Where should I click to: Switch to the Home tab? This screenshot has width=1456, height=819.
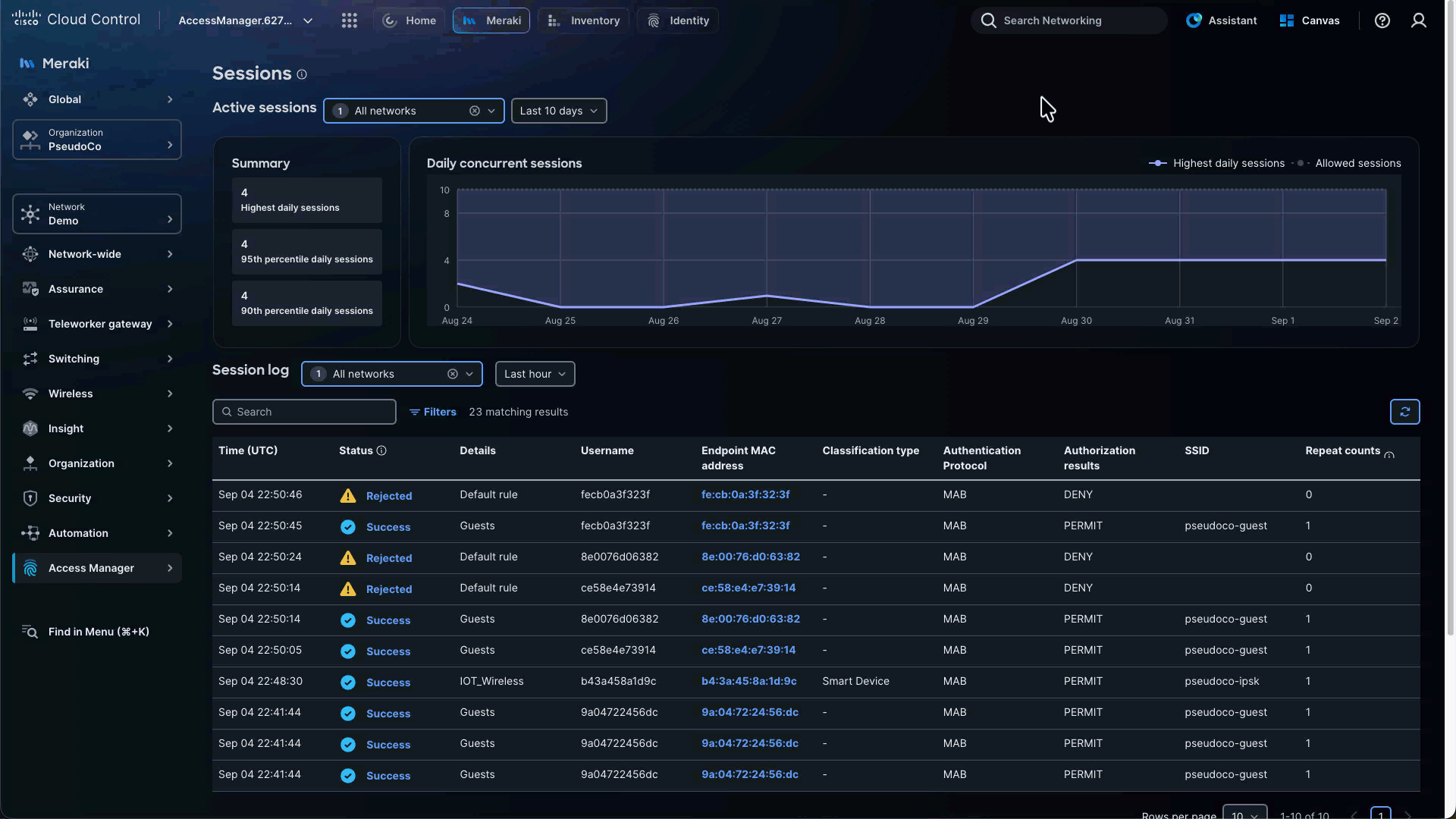click(409, 20)
